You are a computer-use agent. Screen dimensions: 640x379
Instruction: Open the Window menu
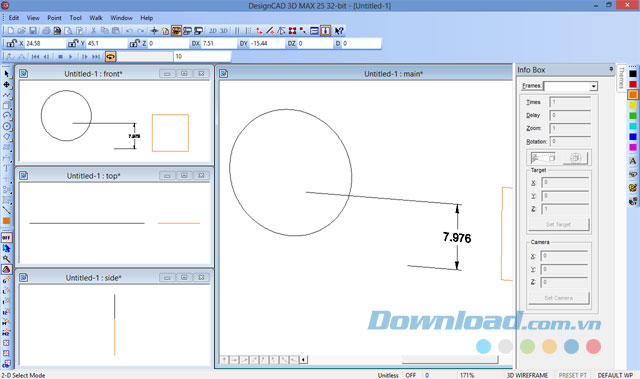point(122,18)
